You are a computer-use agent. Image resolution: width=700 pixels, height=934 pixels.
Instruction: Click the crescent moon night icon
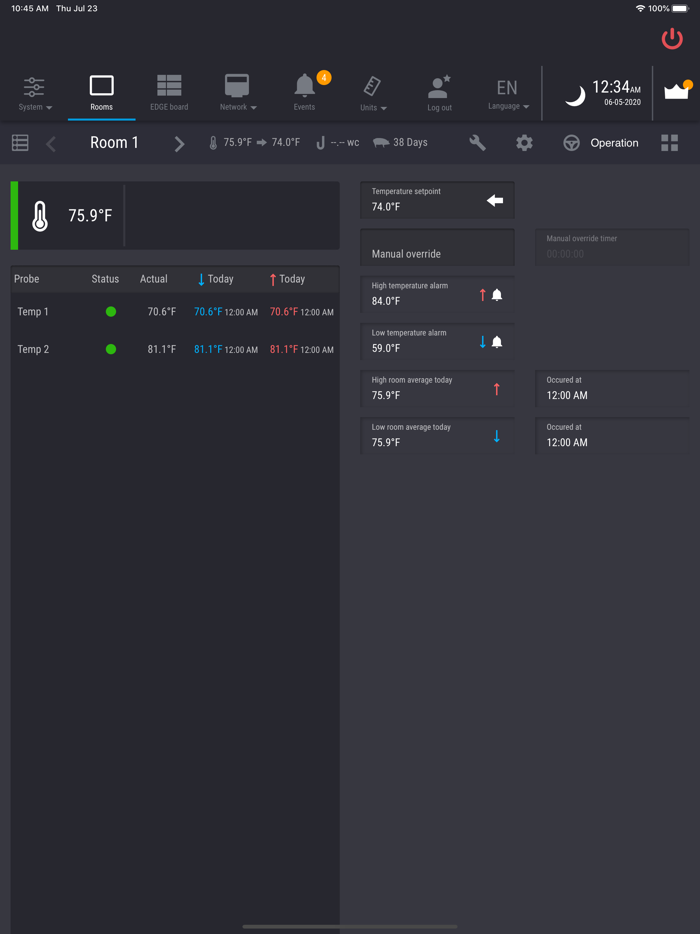click(x=574, y=95)
